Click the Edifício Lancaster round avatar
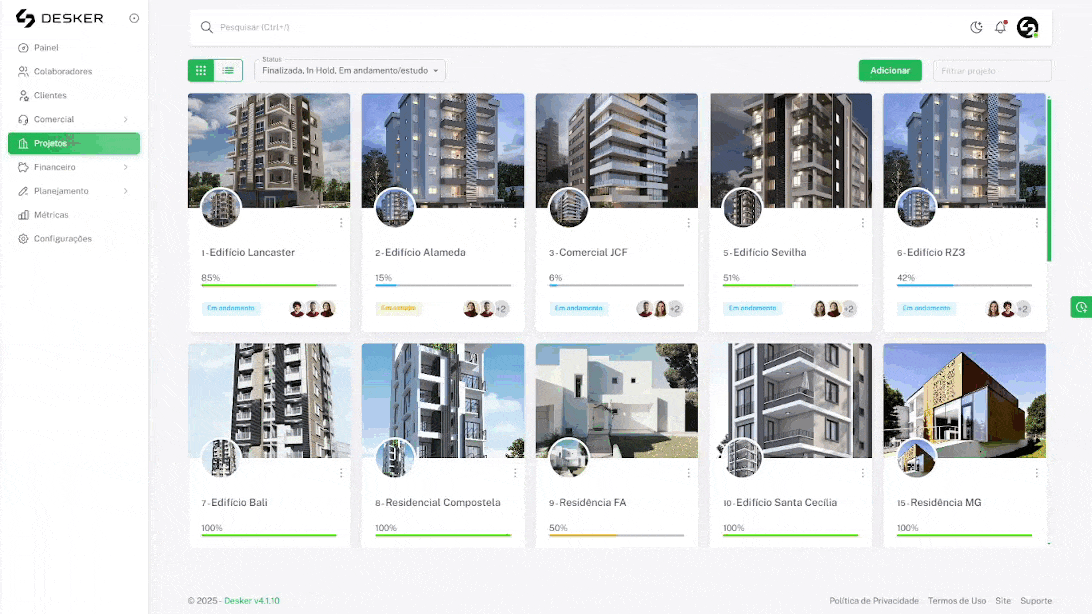1092x614 pixels. tap(221, 207)
